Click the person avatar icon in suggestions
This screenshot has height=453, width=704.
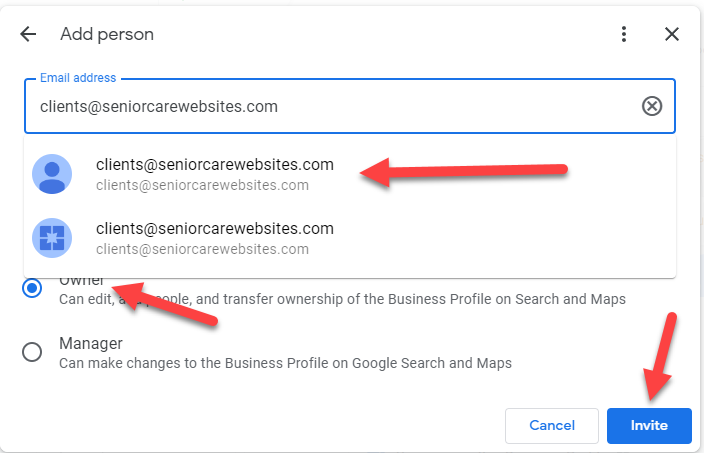pos(52,174)
